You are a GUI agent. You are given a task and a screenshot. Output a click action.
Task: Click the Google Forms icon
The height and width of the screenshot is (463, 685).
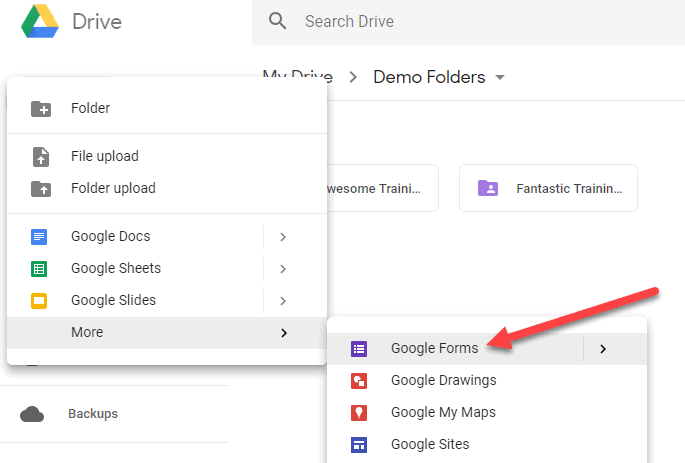coord(359,349)
